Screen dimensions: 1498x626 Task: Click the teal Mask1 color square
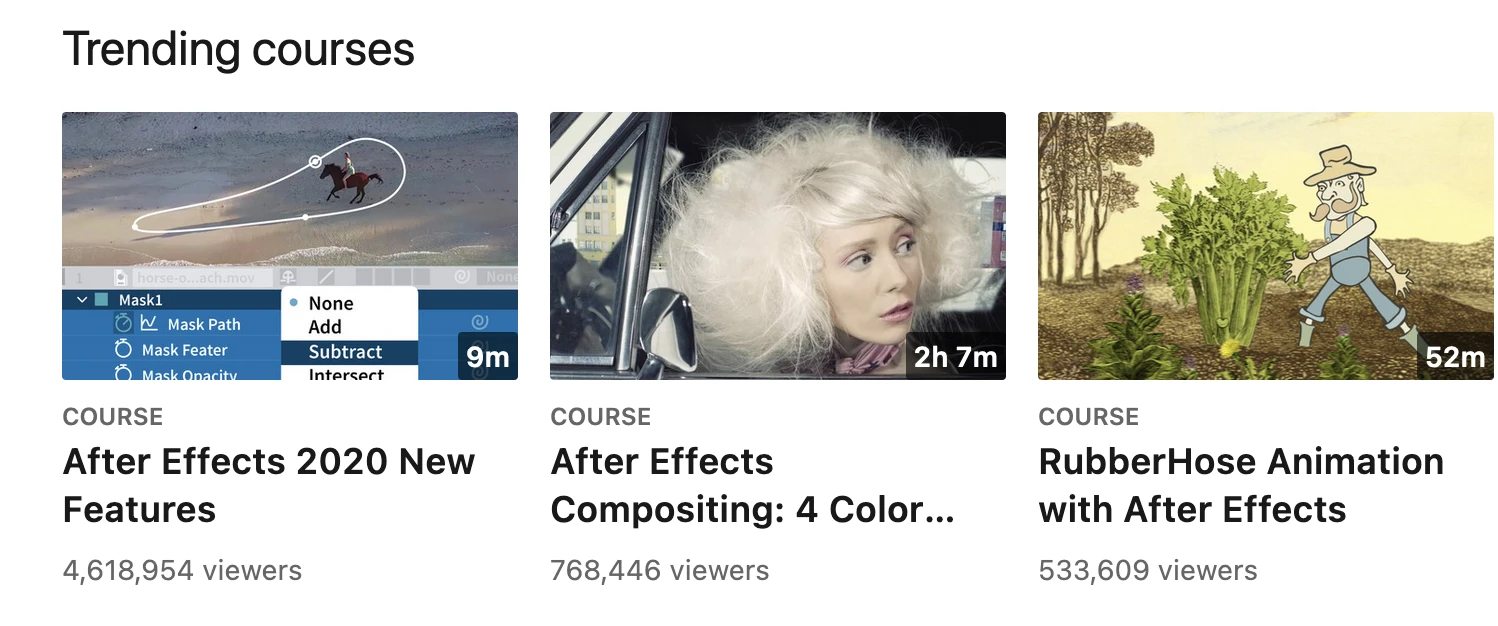pyautogui.click(x=102, y=300)
